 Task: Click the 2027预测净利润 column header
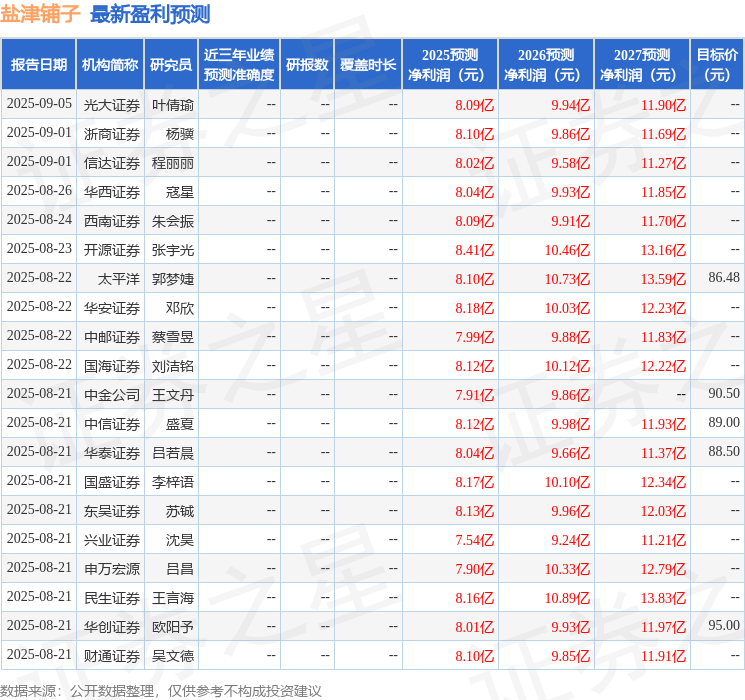[642, 65]
